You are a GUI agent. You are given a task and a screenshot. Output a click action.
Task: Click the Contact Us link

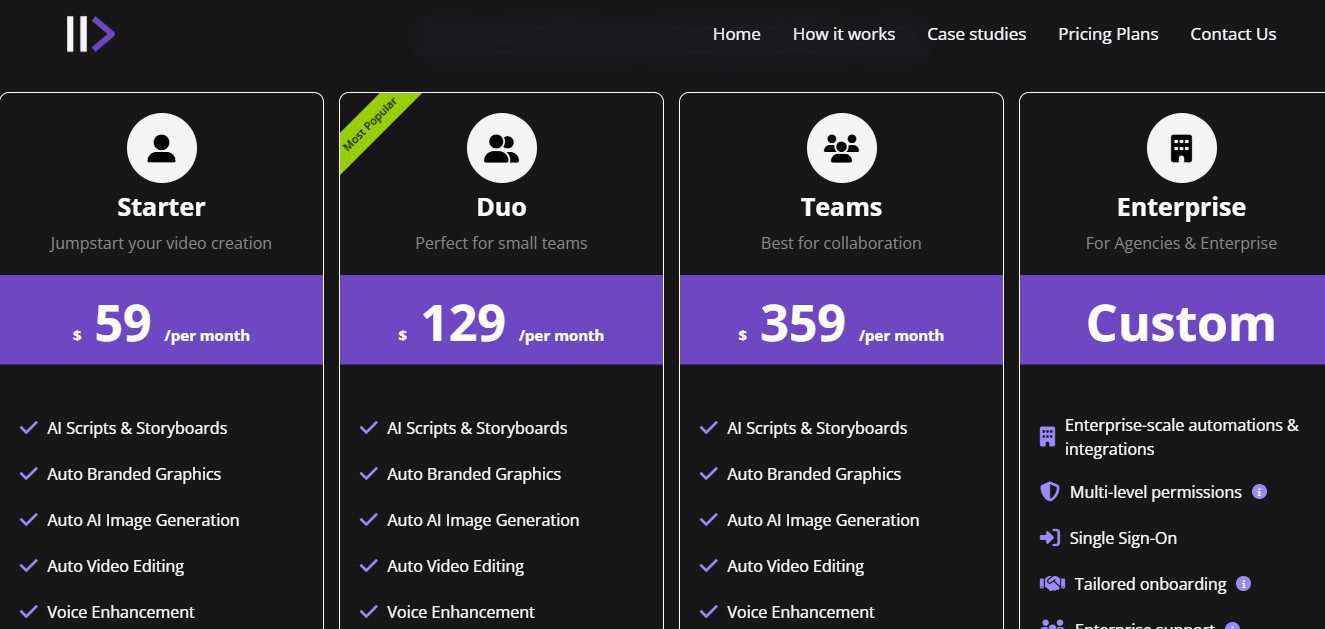point(1233,33)
